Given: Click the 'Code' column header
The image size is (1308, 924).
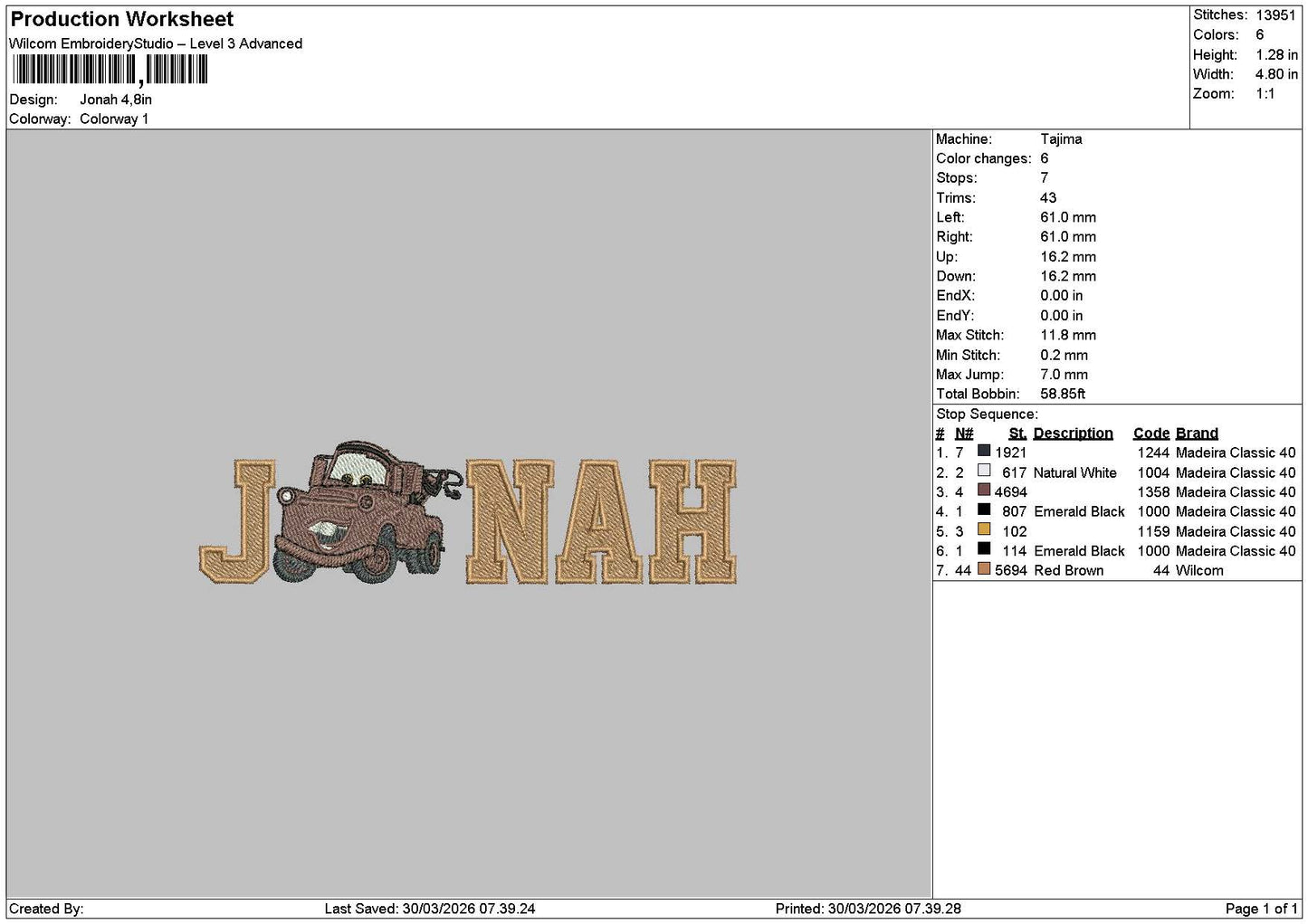Looking at the screenshot, I should click(1150, 433).
